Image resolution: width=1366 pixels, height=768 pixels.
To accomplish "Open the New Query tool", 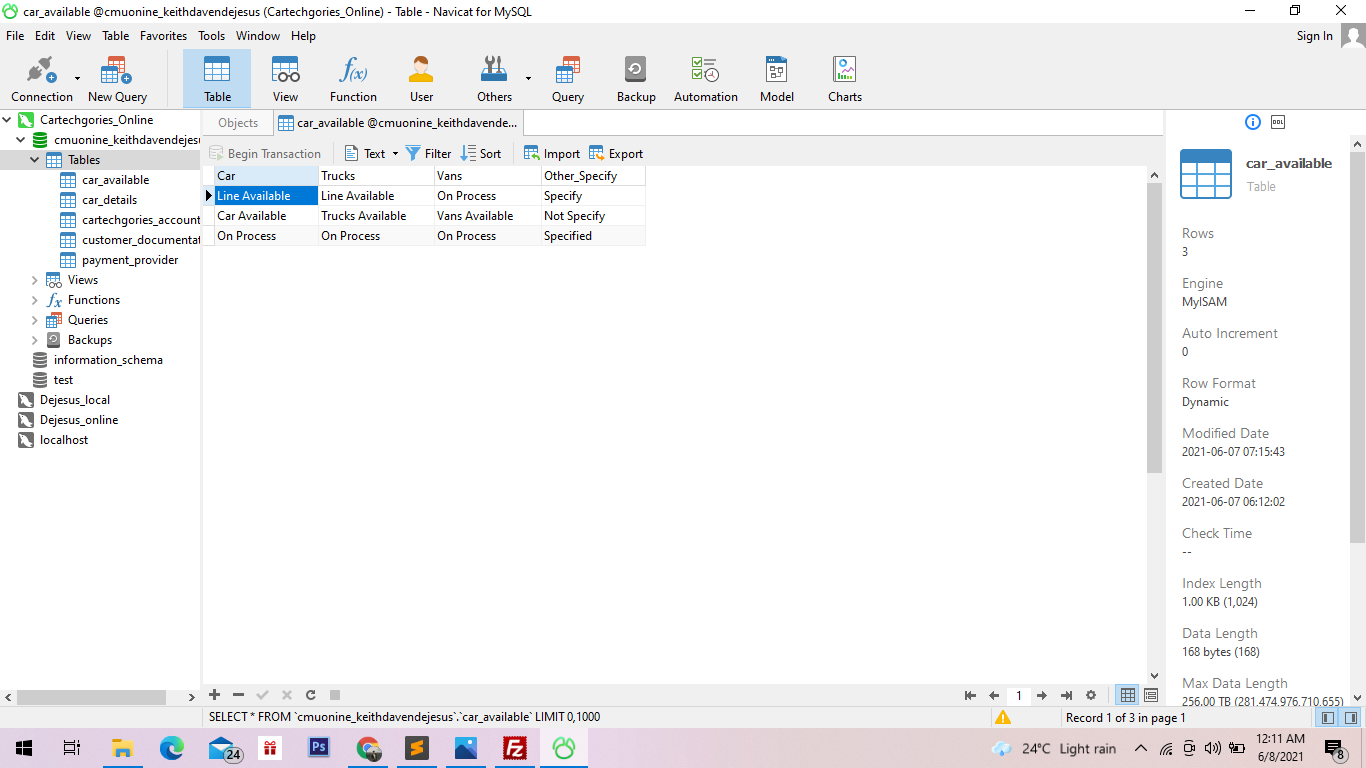I will pos(117,79).
